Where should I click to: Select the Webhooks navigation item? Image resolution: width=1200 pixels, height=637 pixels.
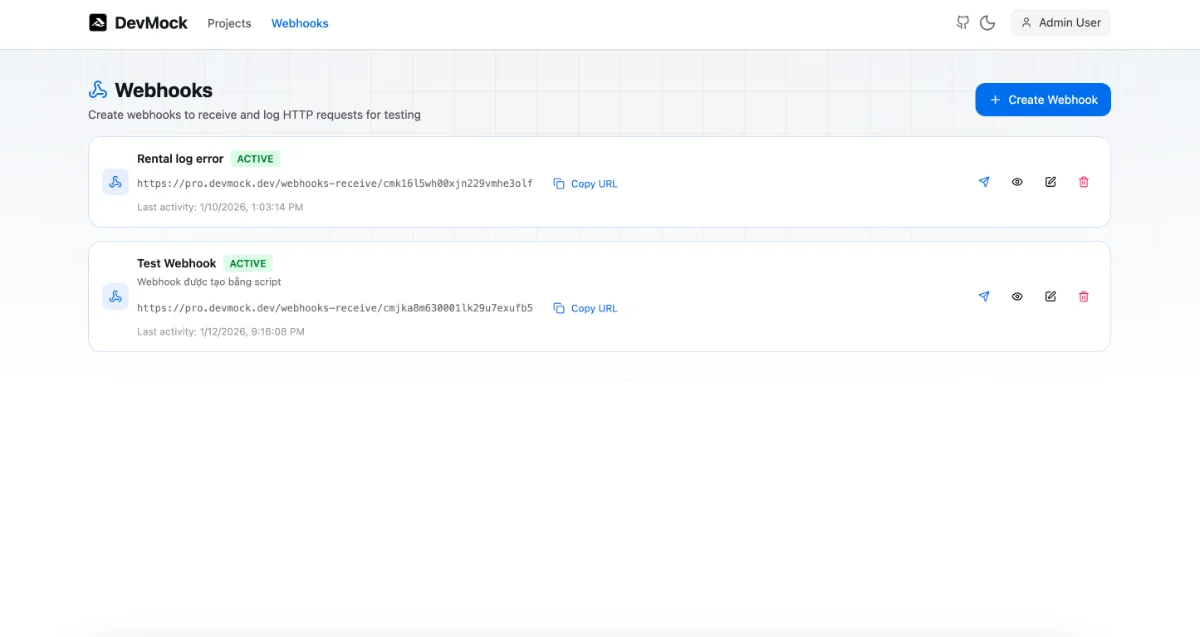click(299, 23)
